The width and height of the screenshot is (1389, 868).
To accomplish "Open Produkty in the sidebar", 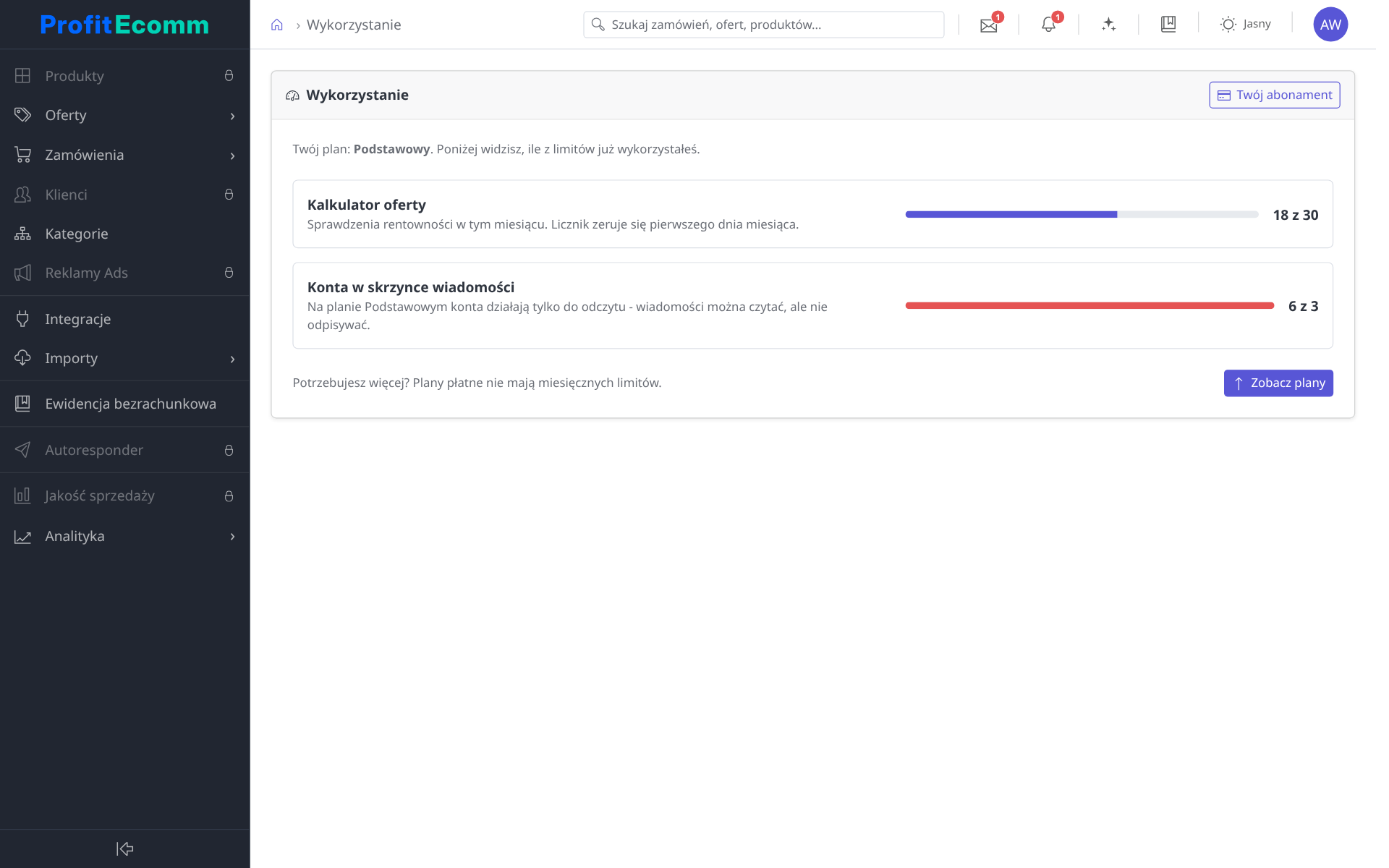I will point(124,76).
